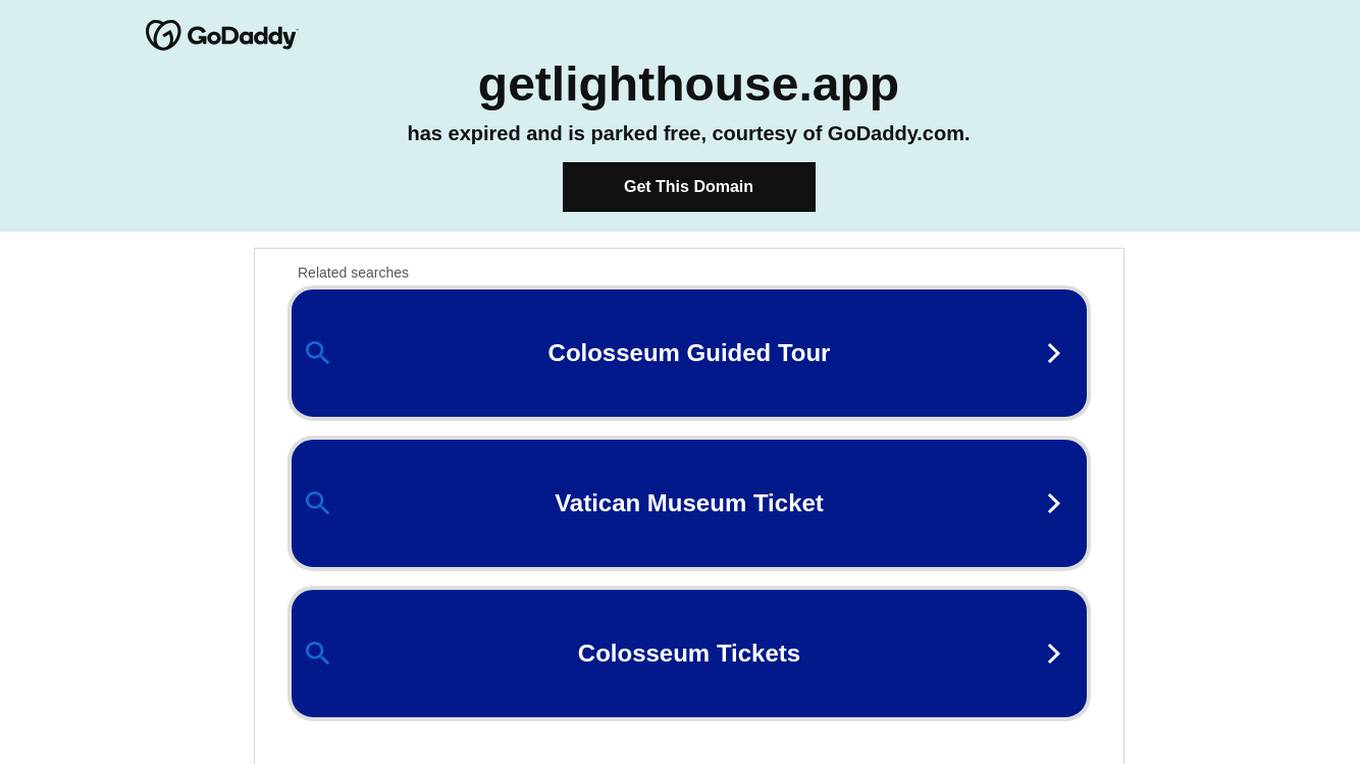This screenshot has width=1360, height=764.
Task: Click search icon on Colosseum Tickets banner
Action: (x=318, y=653)
